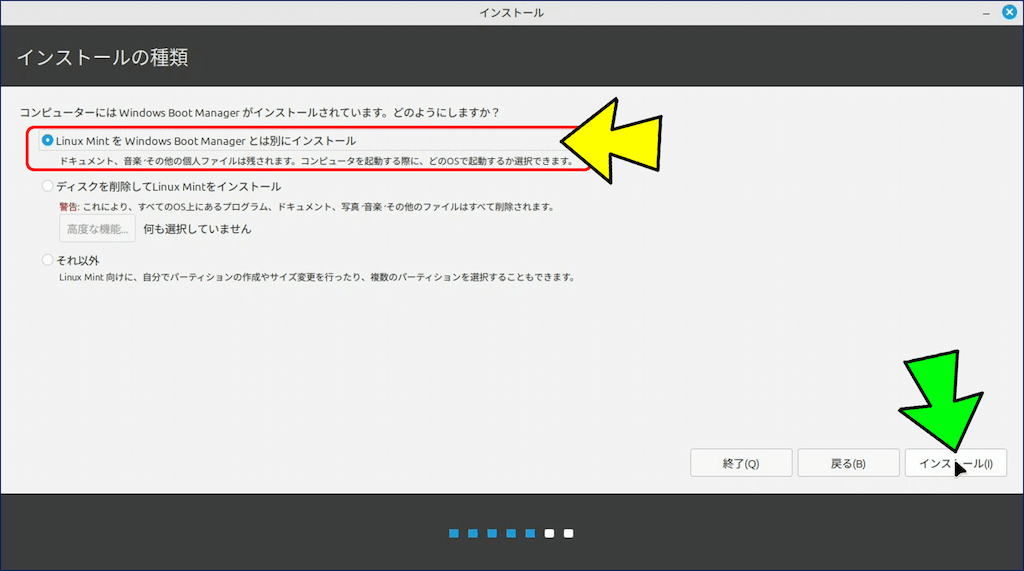Image resolution: width=1024 pixels, height=571 pixels.
Task: Click the fourth blue progress square
Action: click(511, 534)
